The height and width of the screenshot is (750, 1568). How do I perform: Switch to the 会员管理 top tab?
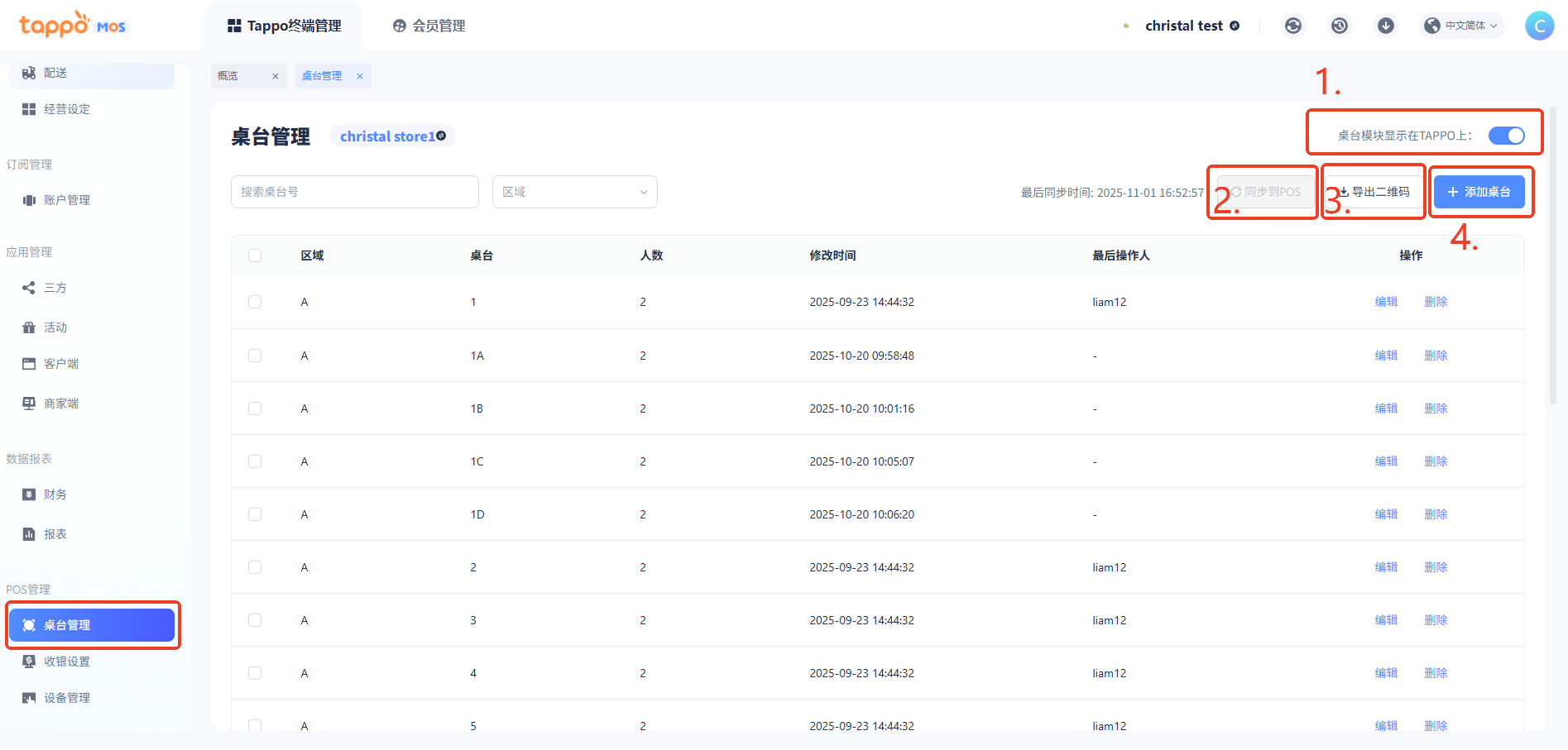click(x=429, y=26)
